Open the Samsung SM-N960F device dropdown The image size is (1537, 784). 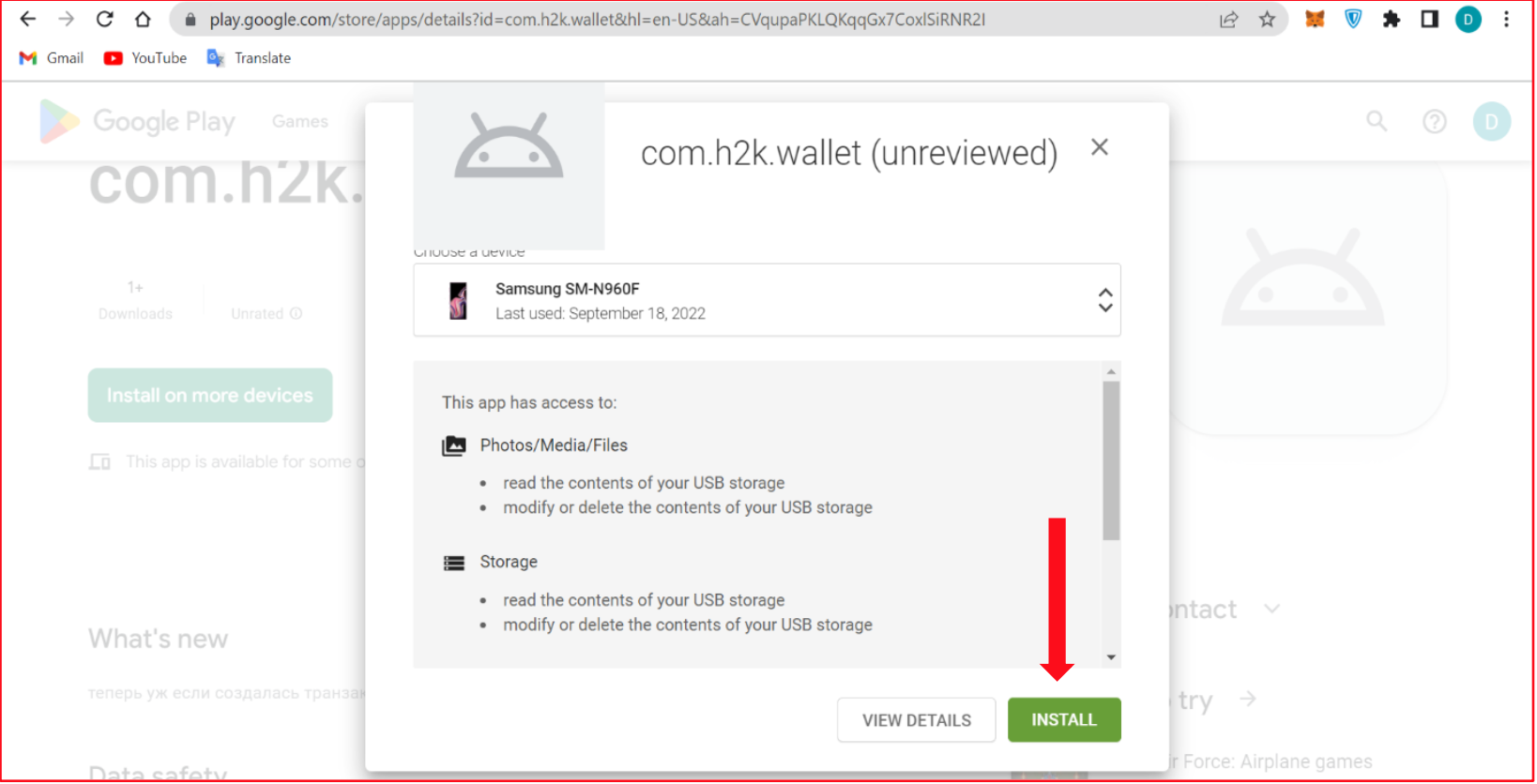tap(766, 300)
